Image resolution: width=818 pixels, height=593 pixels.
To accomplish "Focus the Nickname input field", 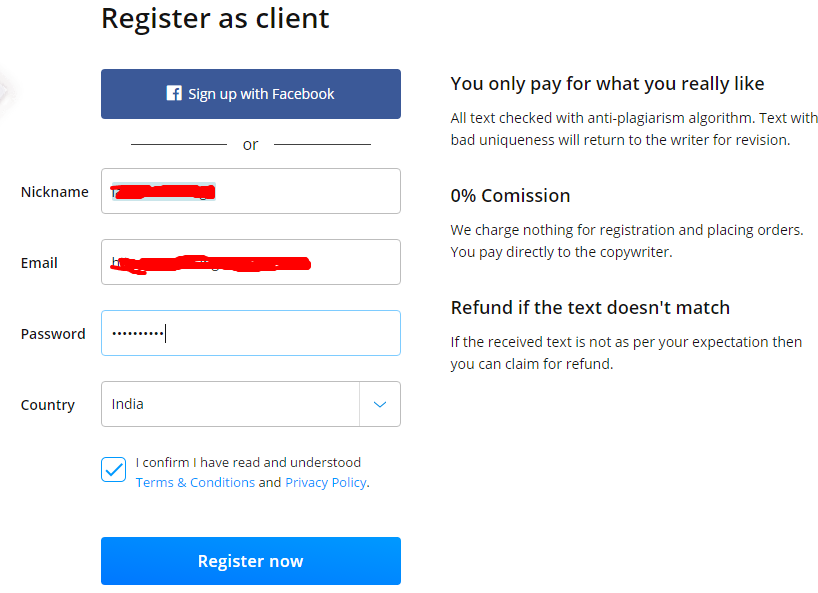I will 251,191.
